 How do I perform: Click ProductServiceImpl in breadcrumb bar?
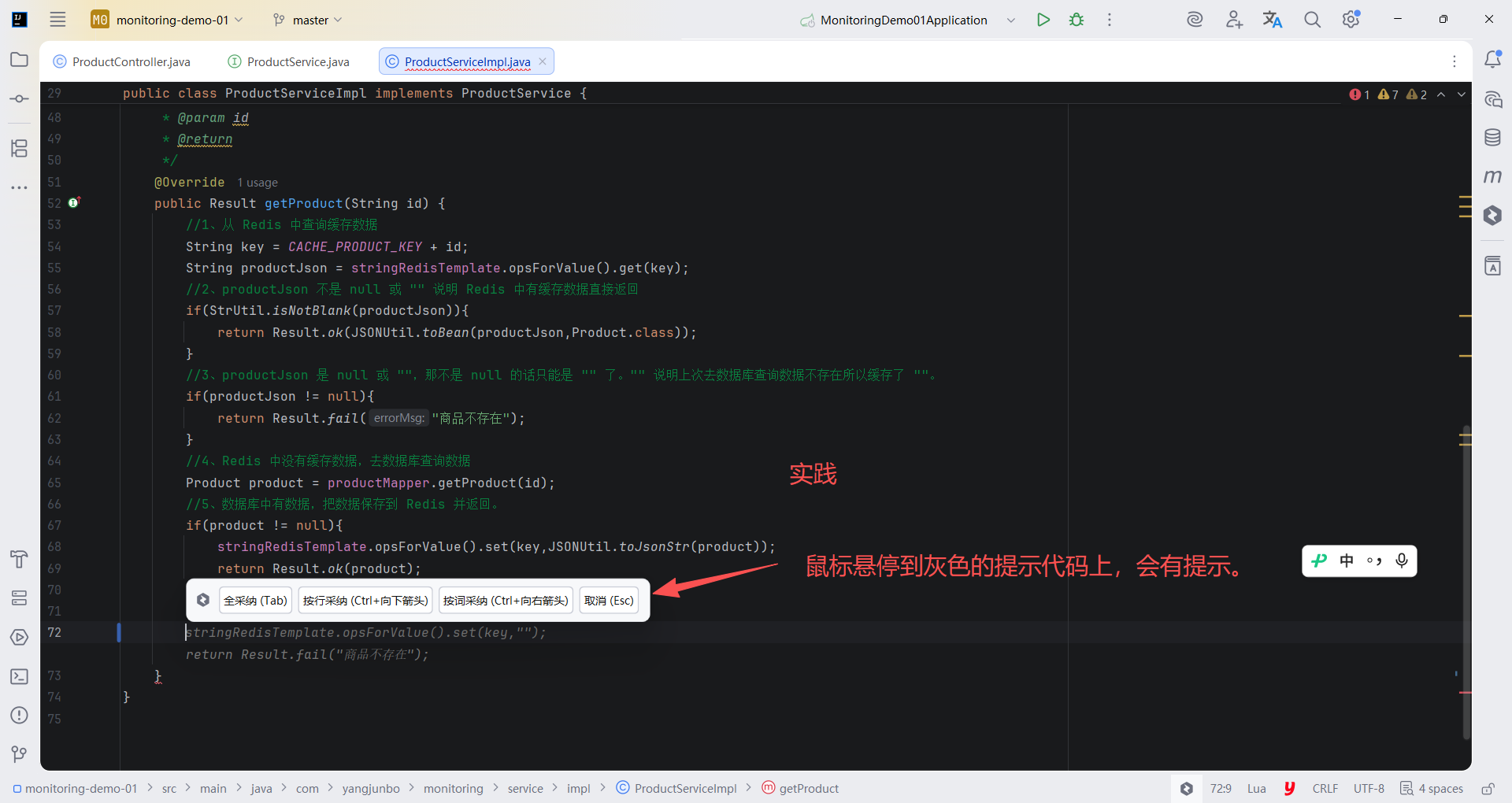pos(676,788)
